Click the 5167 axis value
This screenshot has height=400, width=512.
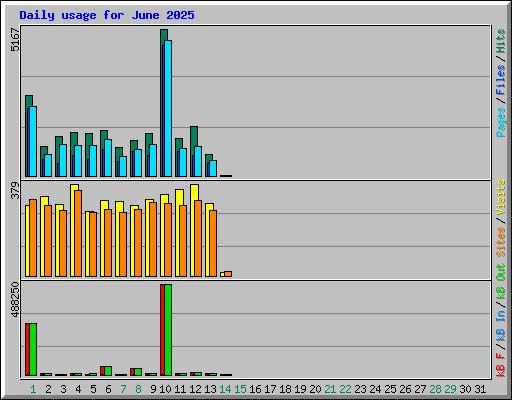15,40
